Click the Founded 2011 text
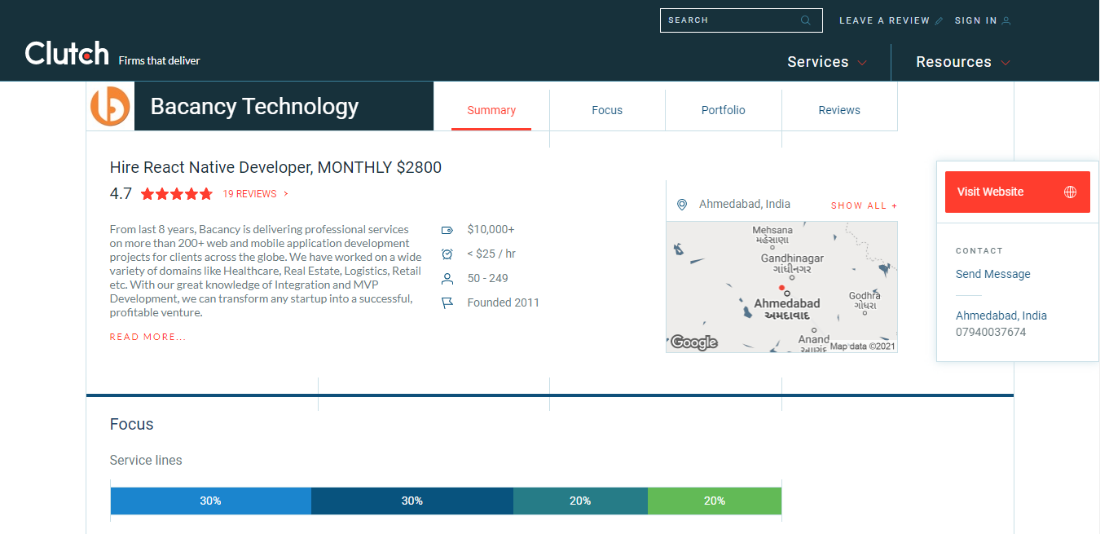 tap(503, 303)
